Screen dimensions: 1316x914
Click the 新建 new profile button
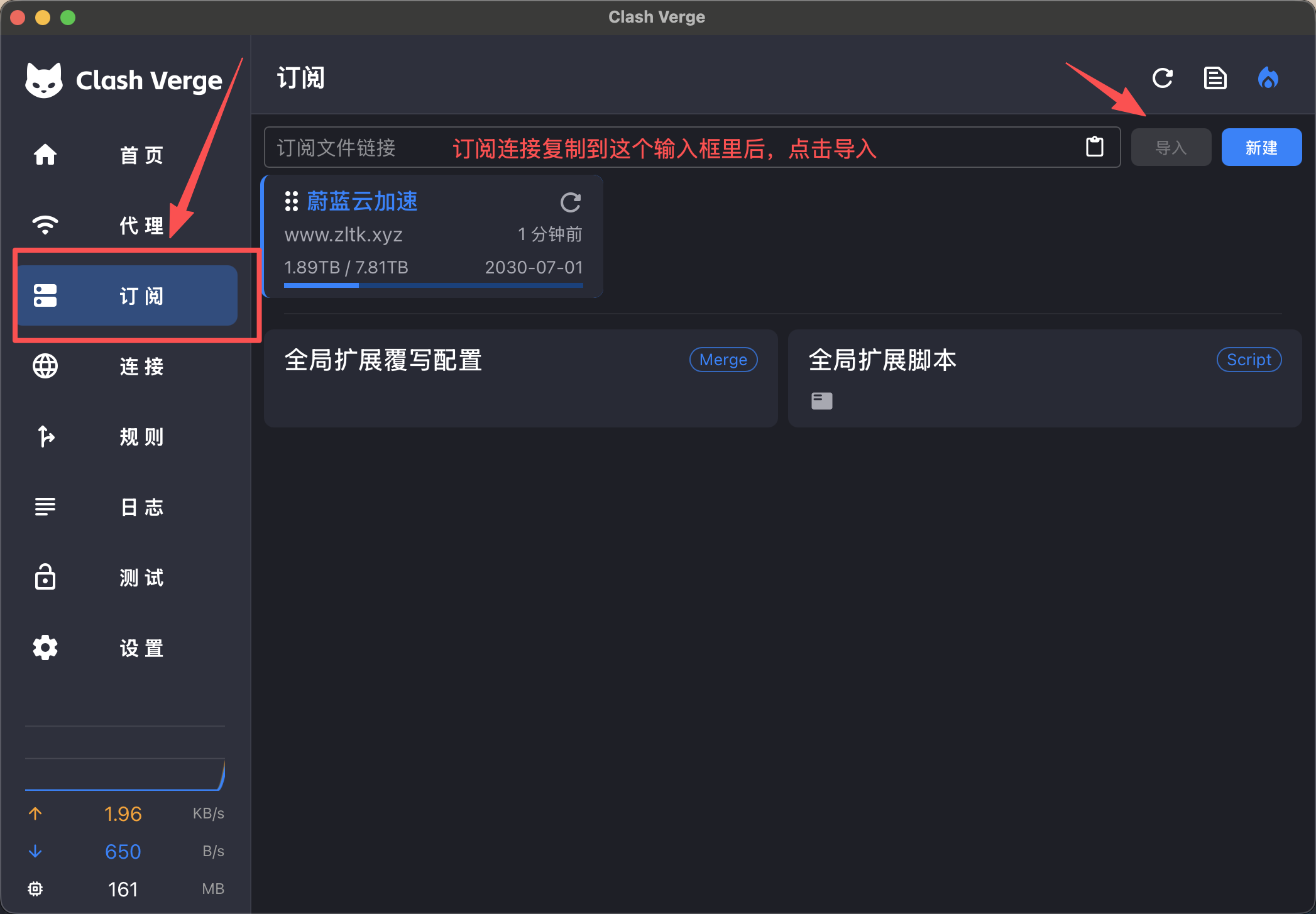pyautogui.click(x=1261, y=148)
